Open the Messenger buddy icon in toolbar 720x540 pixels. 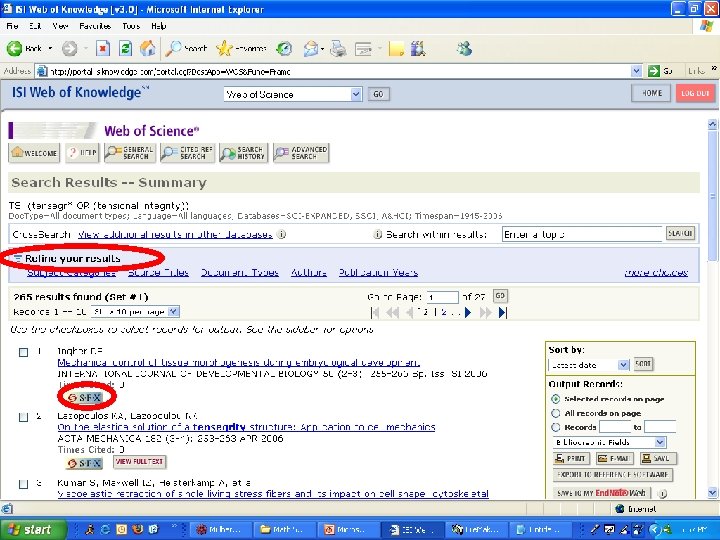(x=464, y=48)
